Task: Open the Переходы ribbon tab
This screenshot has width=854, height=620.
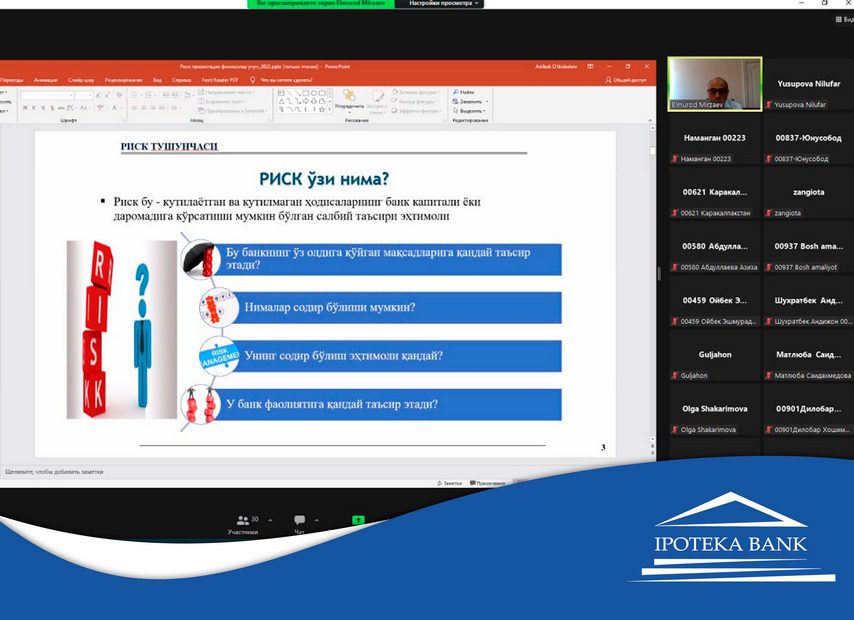Action: 11,80
